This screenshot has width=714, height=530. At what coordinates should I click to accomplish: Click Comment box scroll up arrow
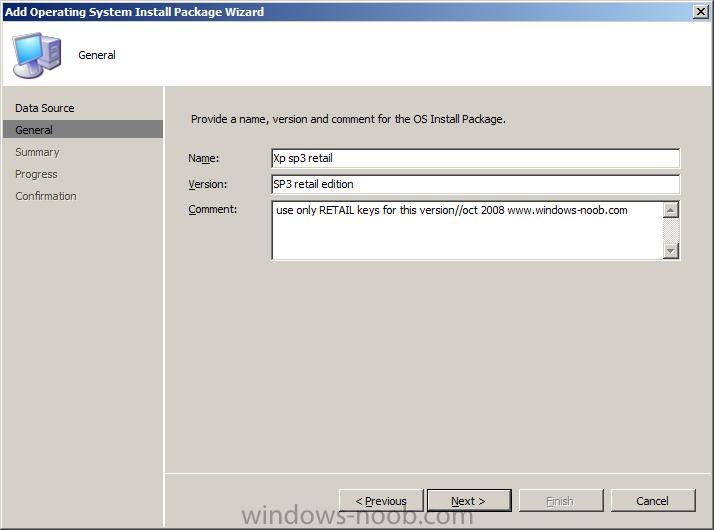[x=671, y=210]
